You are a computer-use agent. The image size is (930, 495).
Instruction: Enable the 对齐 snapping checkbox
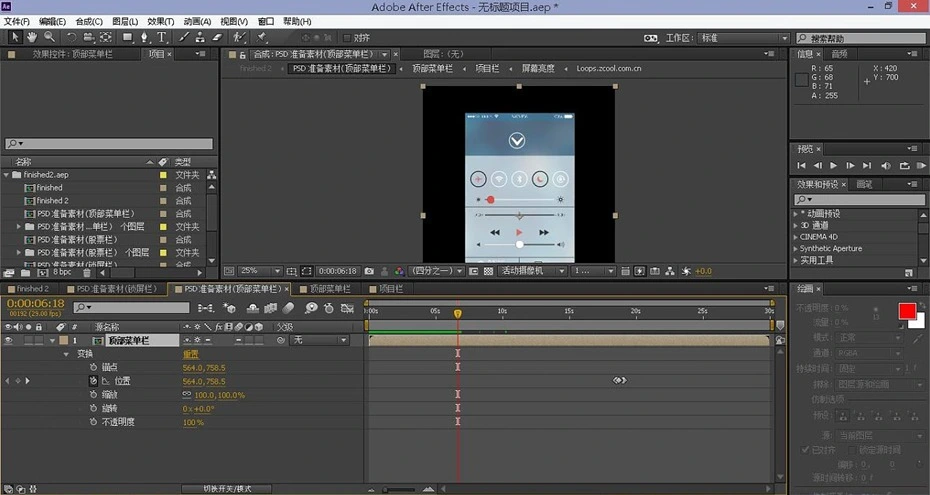tap(348, 37)
